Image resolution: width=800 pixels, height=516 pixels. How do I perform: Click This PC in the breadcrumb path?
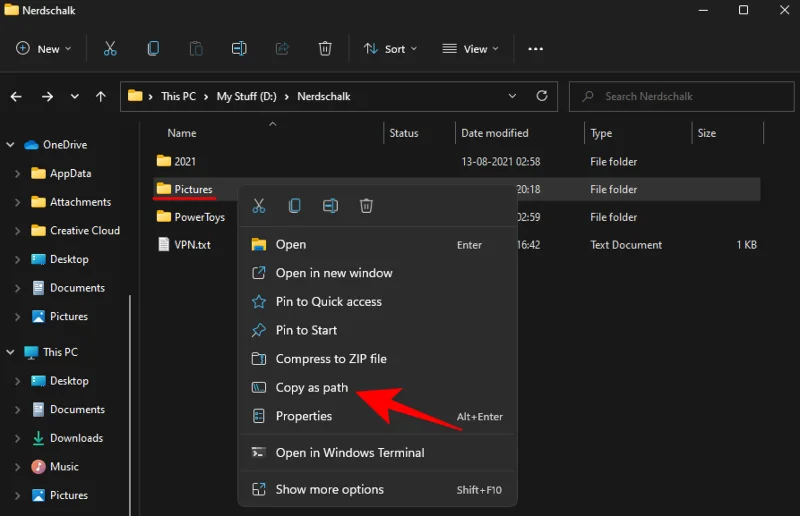point(179,96)
